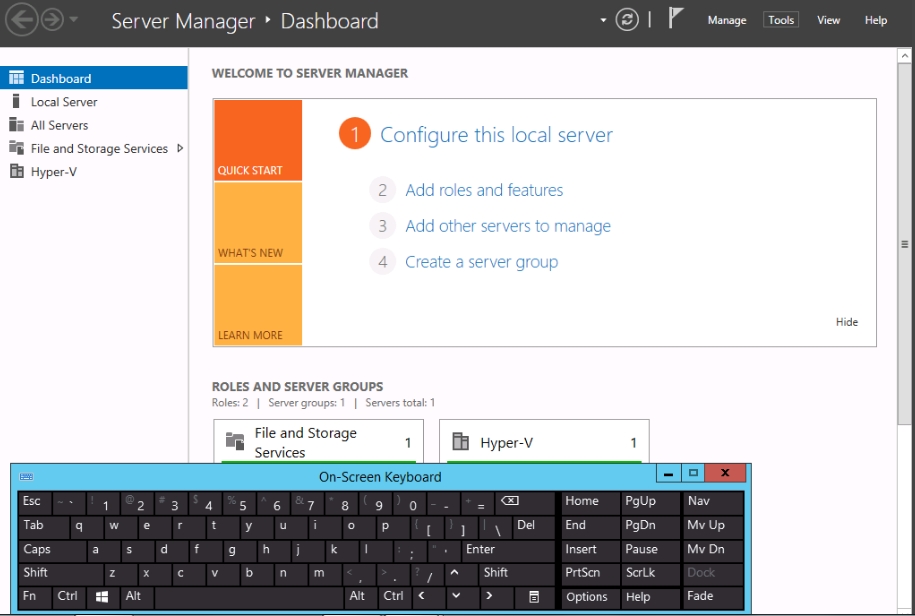Click the Dashboard sidebar icon
915x616 pixels.
click(16, 78)
